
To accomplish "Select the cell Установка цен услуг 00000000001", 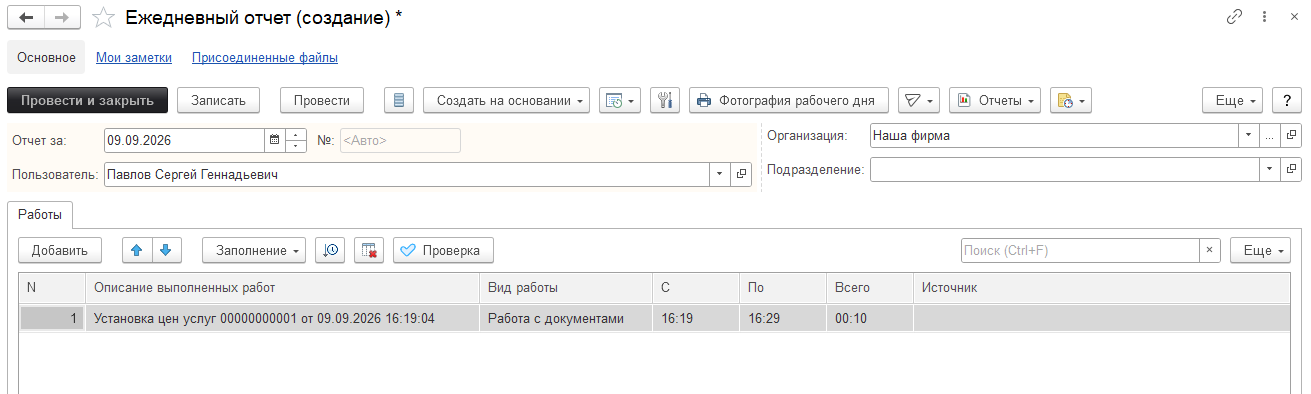I will click(282, 319).
